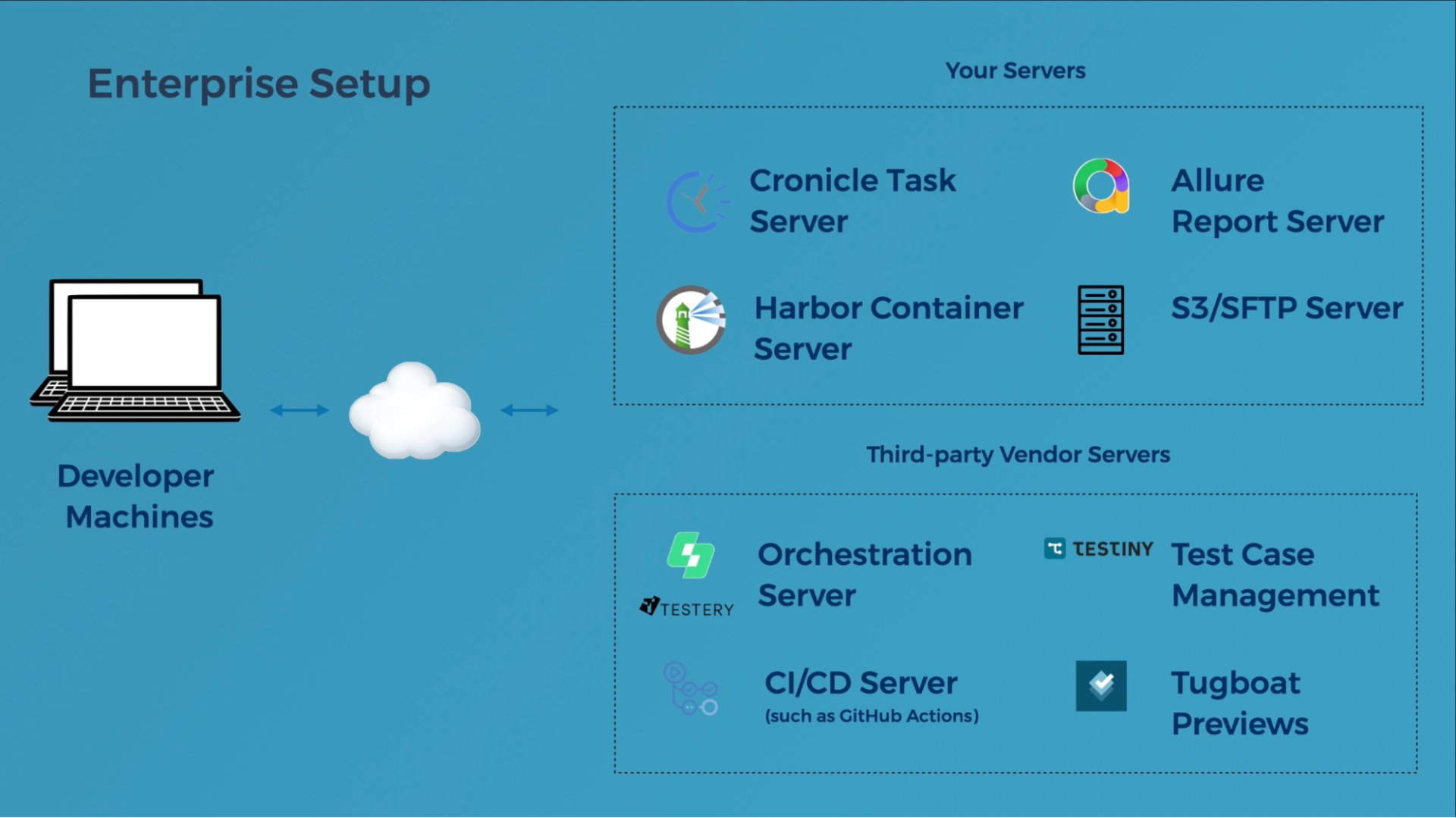The image size is (1456, 818).
Task: Click the green Testery lightning logo
Action: 690,555
